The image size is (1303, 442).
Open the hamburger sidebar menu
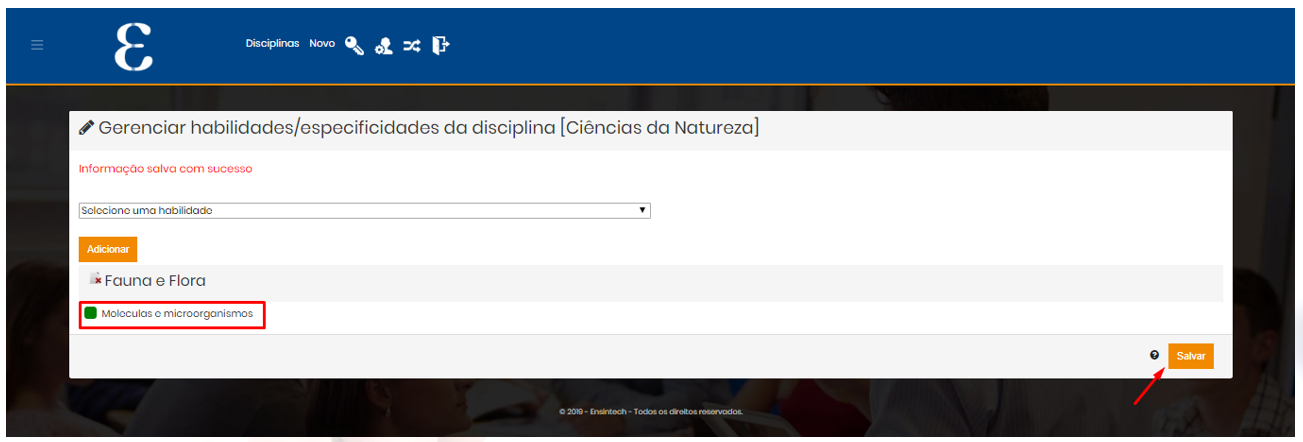(x=37, y=45)
